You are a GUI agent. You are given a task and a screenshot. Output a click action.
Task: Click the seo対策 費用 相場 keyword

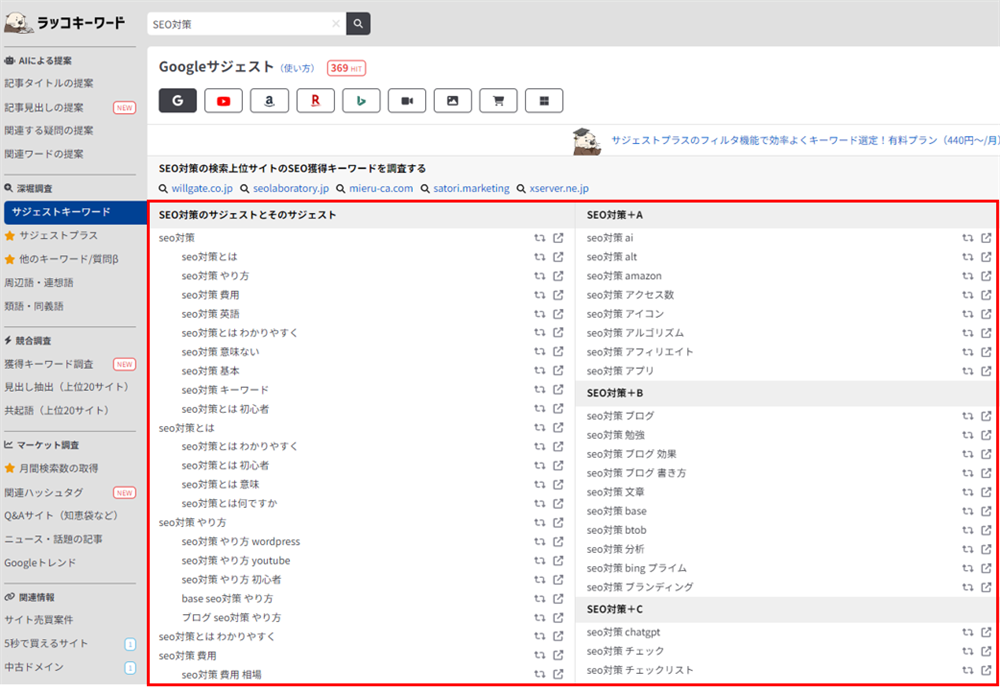pyautogui.click(x=221, y=674)
